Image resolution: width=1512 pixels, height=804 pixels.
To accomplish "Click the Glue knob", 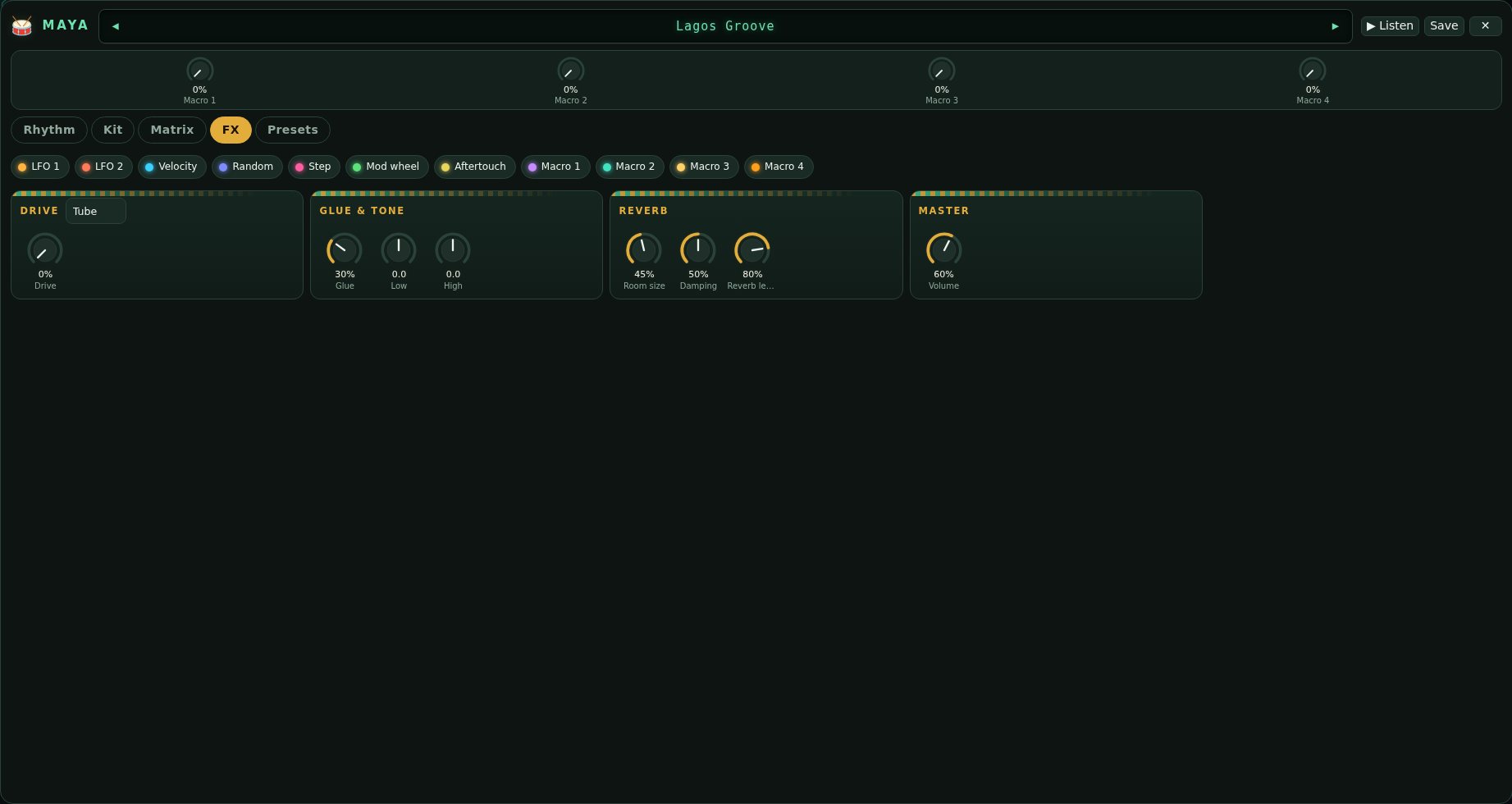I will pyautogui.click(x=345, y=250).
